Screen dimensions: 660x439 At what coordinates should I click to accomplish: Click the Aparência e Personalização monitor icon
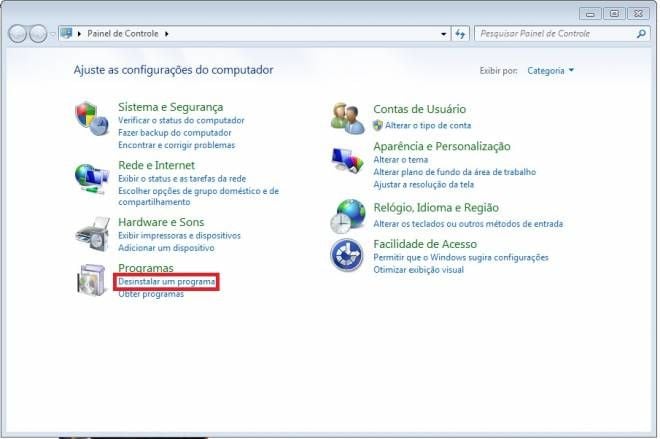(347, 160)
